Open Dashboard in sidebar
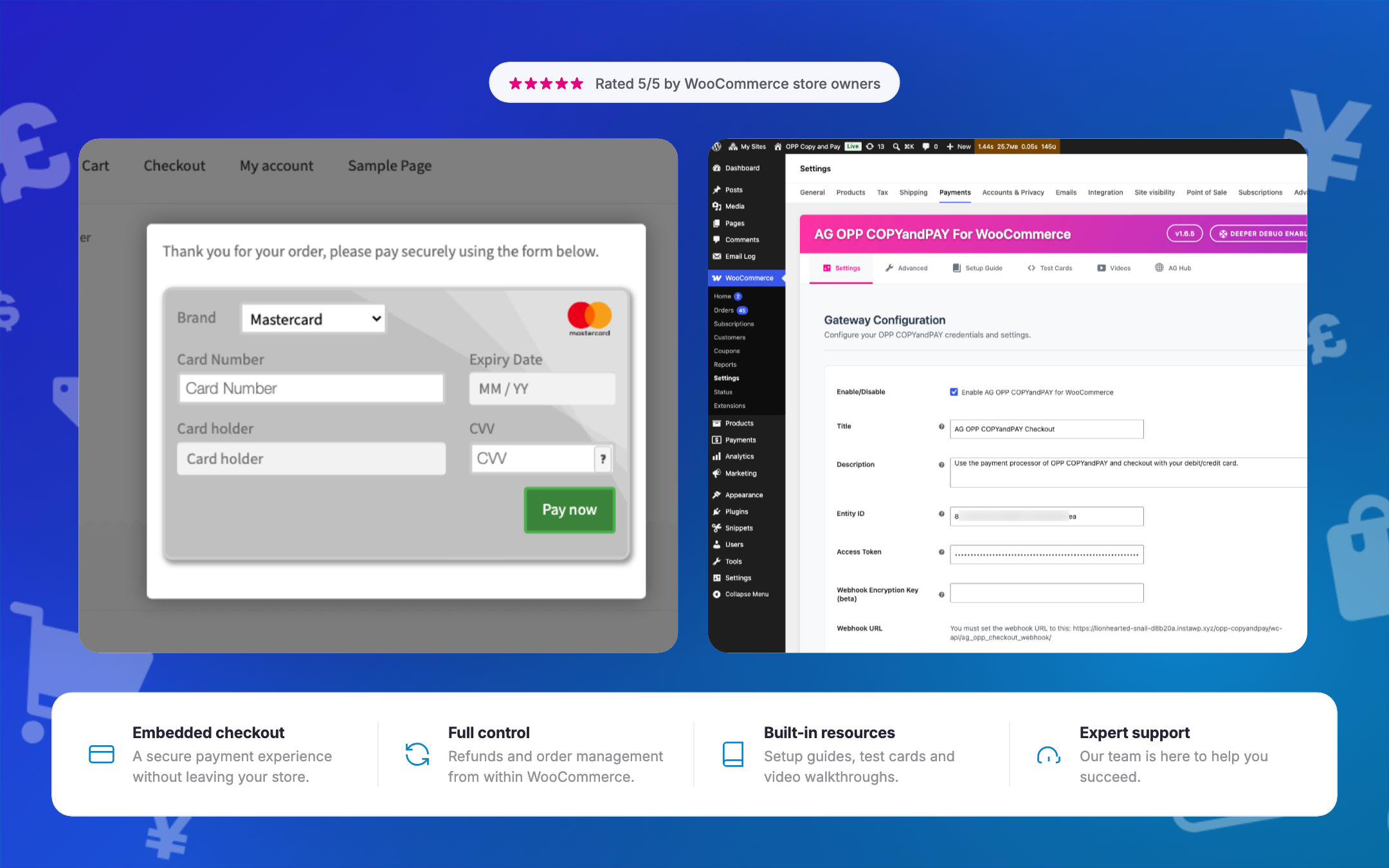 (742, 168)
